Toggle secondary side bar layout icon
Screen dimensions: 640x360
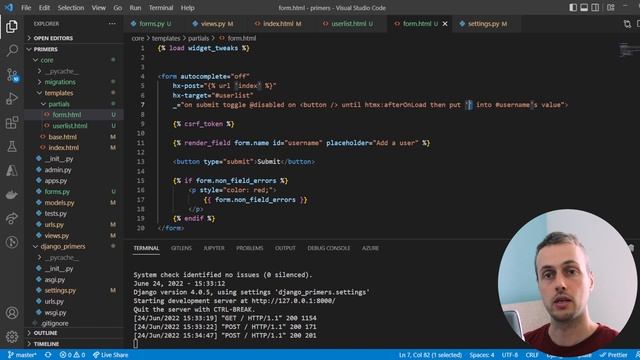pyautogui.click(x=595, y=7)
